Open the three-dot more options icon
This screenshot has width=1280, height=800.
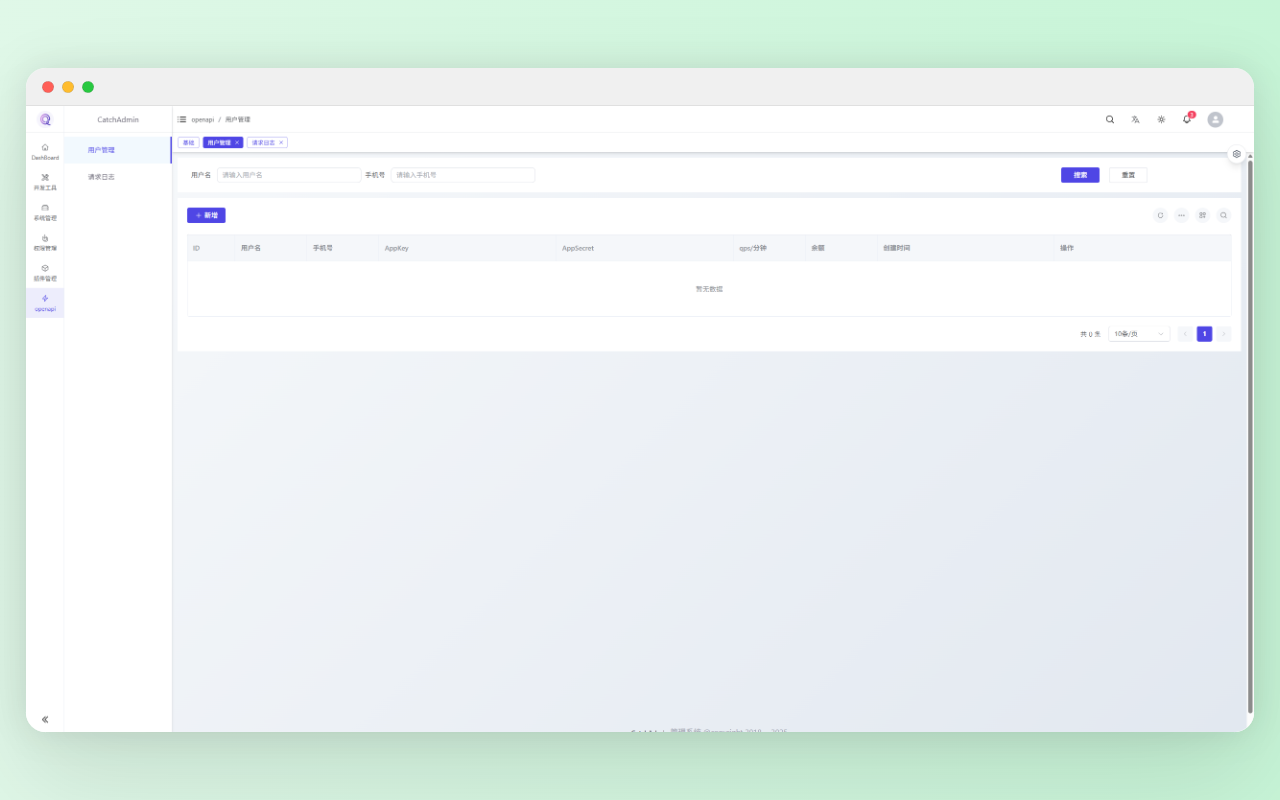[x=1181, y=215]
